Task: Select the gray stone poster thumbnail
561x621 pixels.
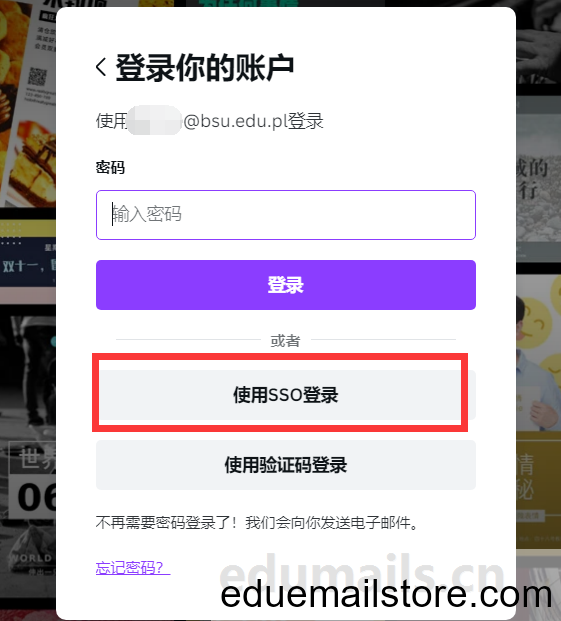Action: [538, 180]
